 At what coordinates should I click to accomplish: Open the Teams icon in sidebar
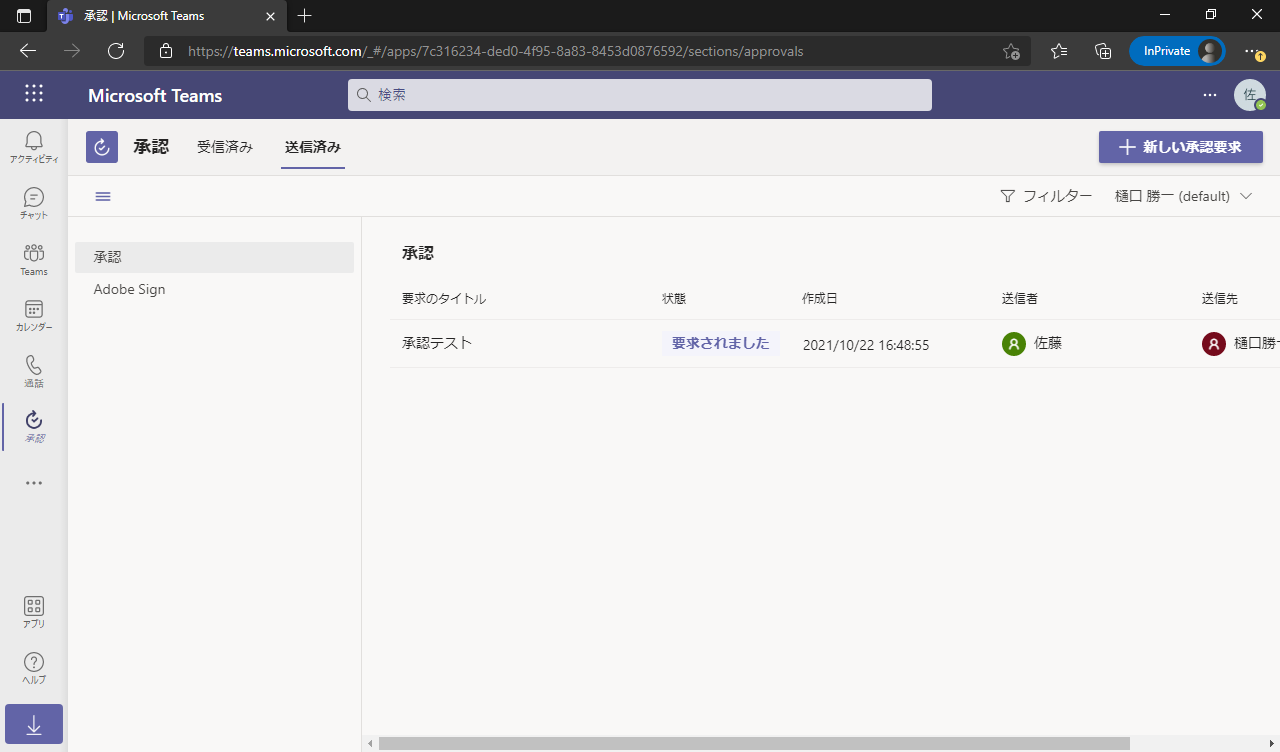coord(34,259)
